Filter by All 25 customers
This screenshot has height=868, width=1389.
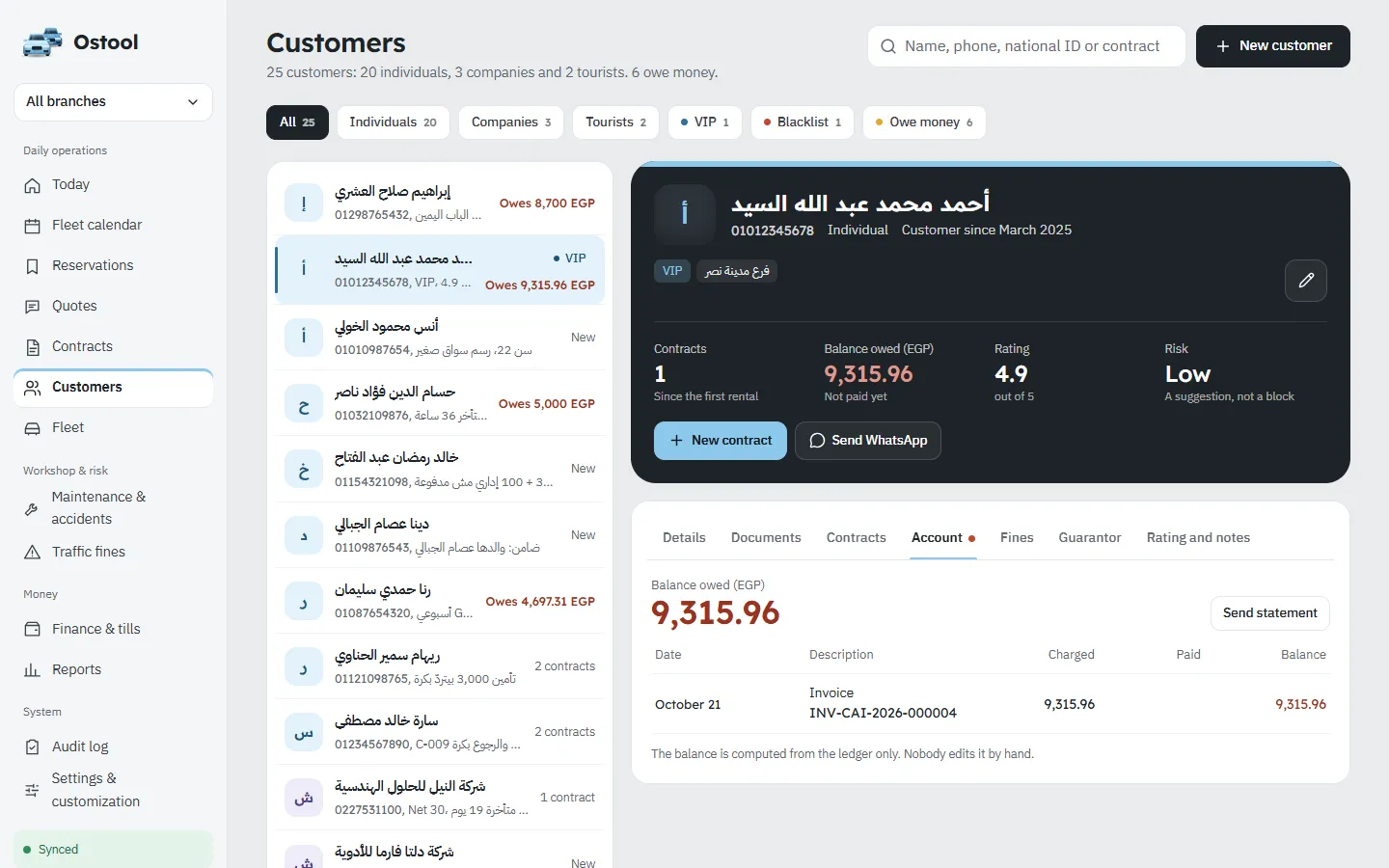pos(297,122)
